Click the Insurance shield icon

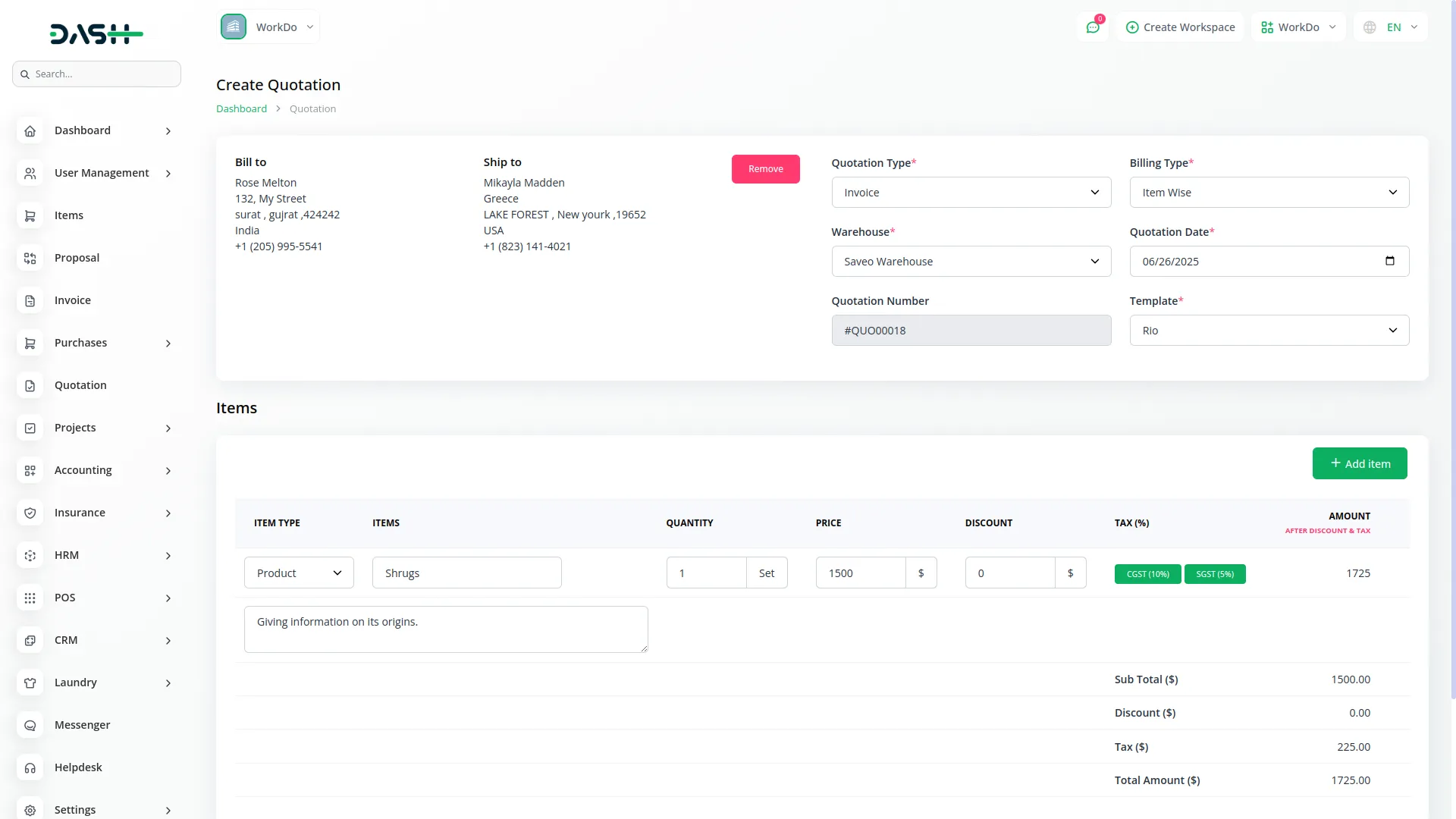point(30,513)
